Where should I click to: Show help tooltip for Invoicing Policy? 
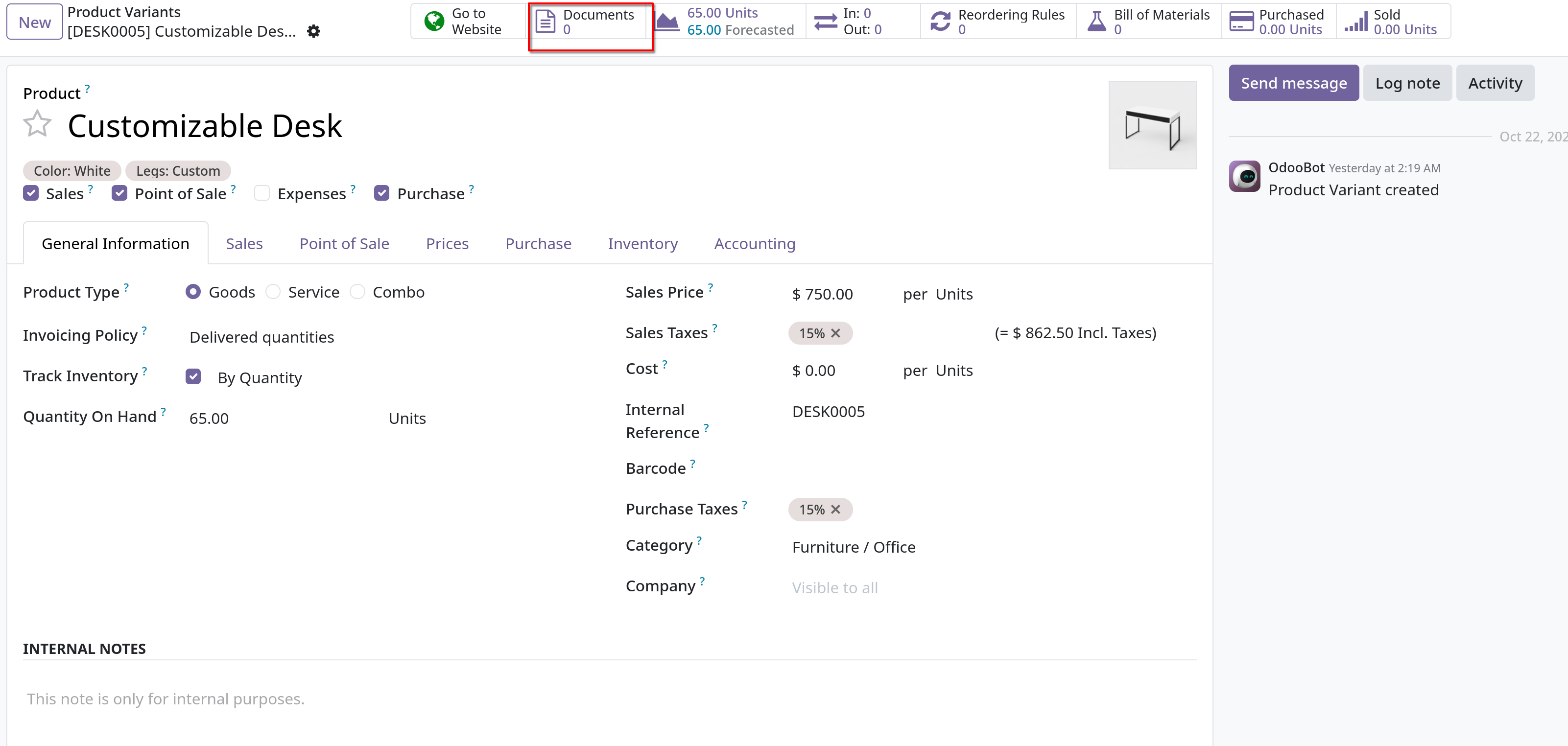144,330
